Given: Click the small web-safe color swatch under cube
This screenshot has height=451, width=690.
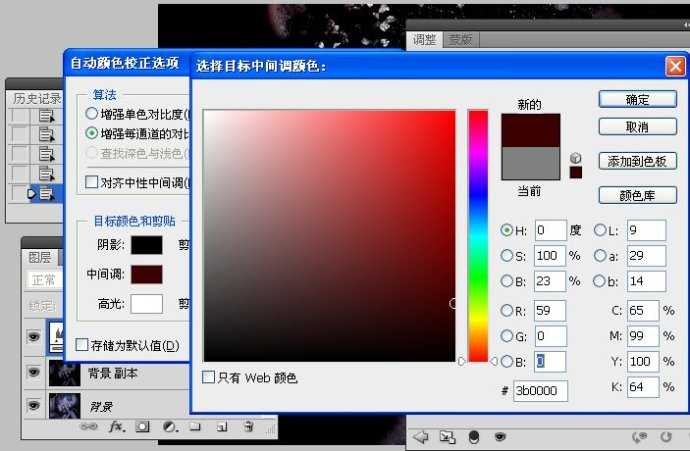Looking at the screenshot, I should pos(576,172).
